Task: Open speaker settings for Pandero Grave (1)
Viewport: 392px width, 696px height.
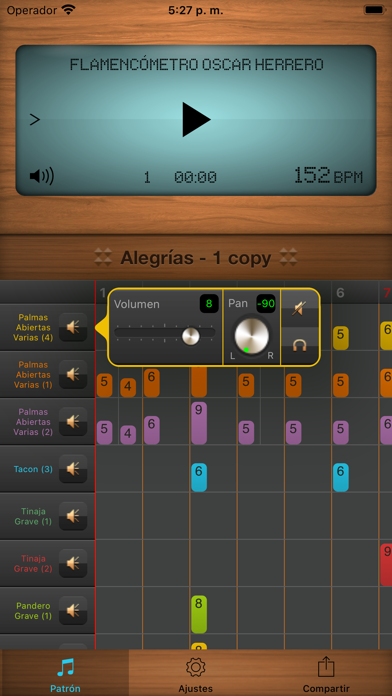Action: (73, 610)
